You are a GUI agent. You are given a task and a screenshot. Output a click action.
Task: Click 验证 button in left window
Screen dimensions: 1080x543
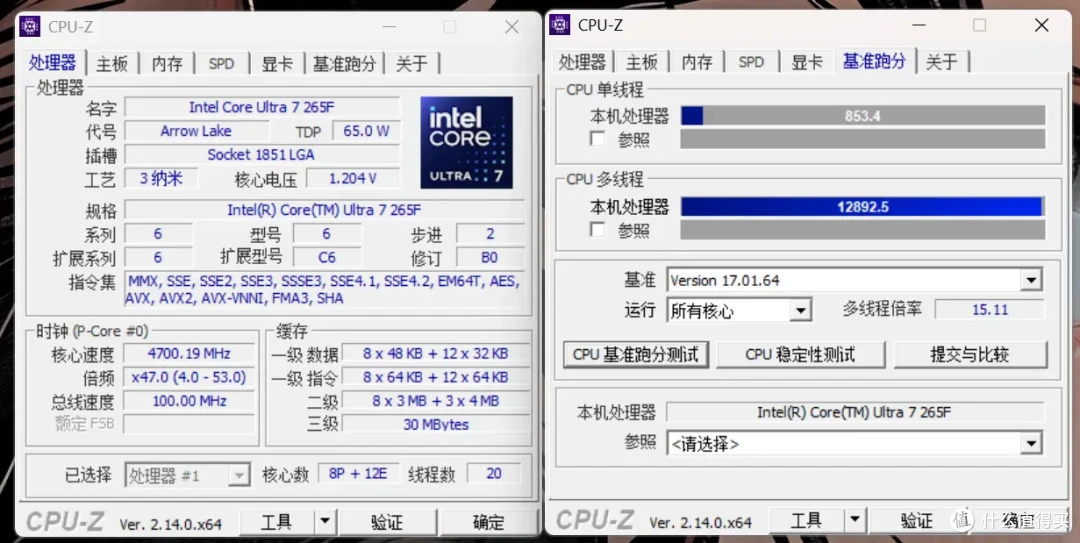(x=386, y=522)
